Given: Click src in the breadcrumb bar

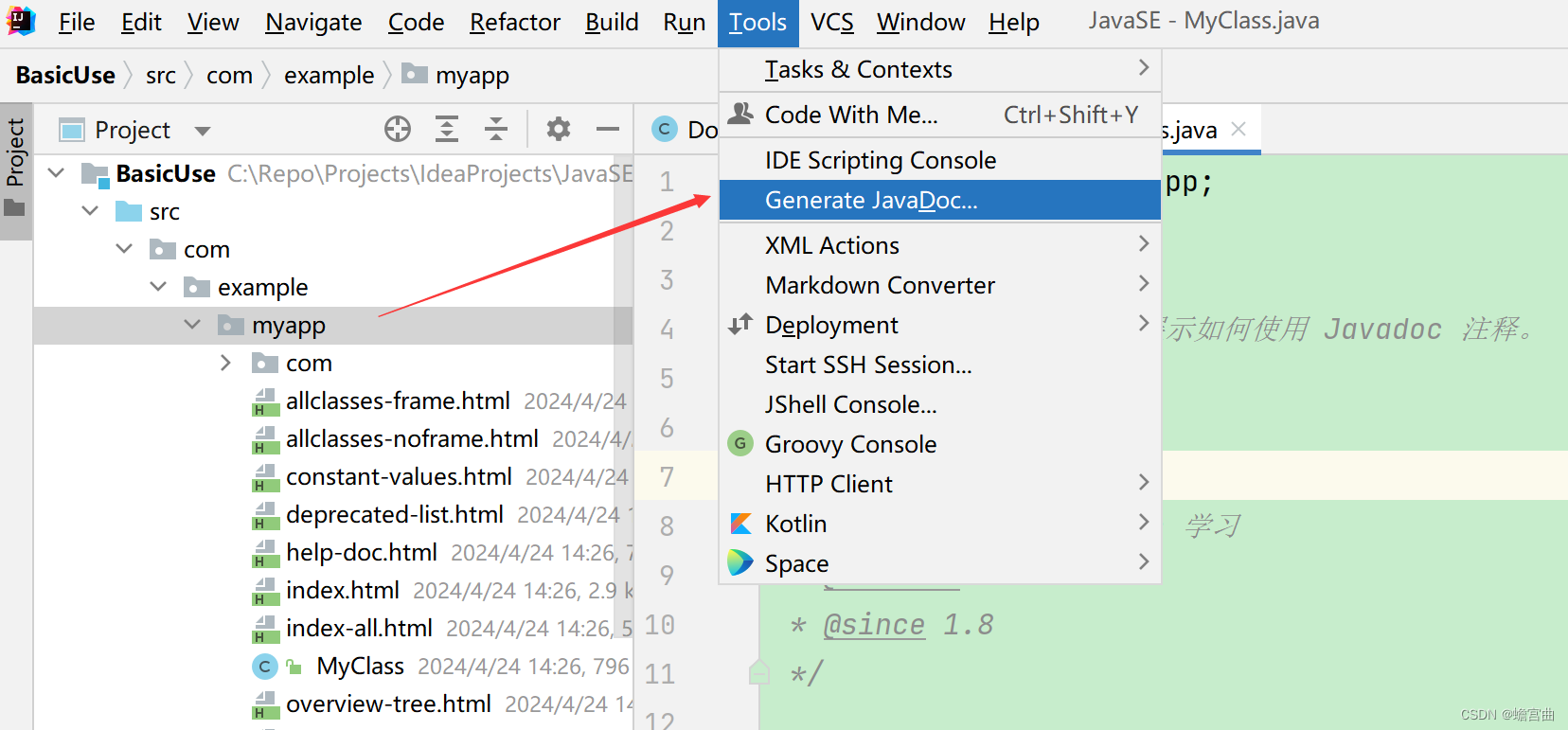Looking at the screenshot, I should click(161, 75).
